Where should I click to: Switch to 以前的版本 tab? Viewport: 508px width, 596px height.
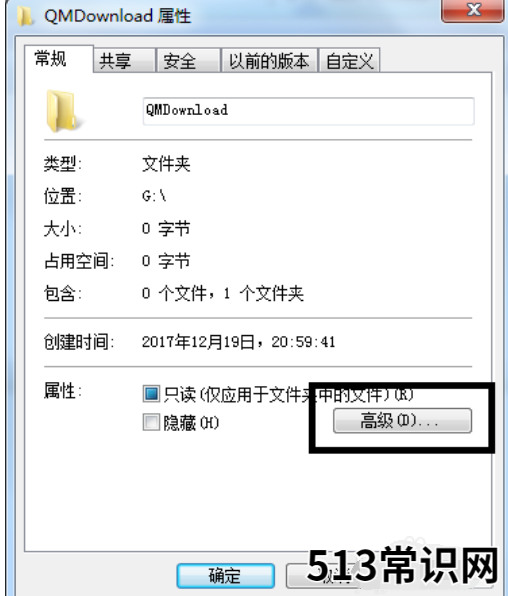(x=269, y=60)
